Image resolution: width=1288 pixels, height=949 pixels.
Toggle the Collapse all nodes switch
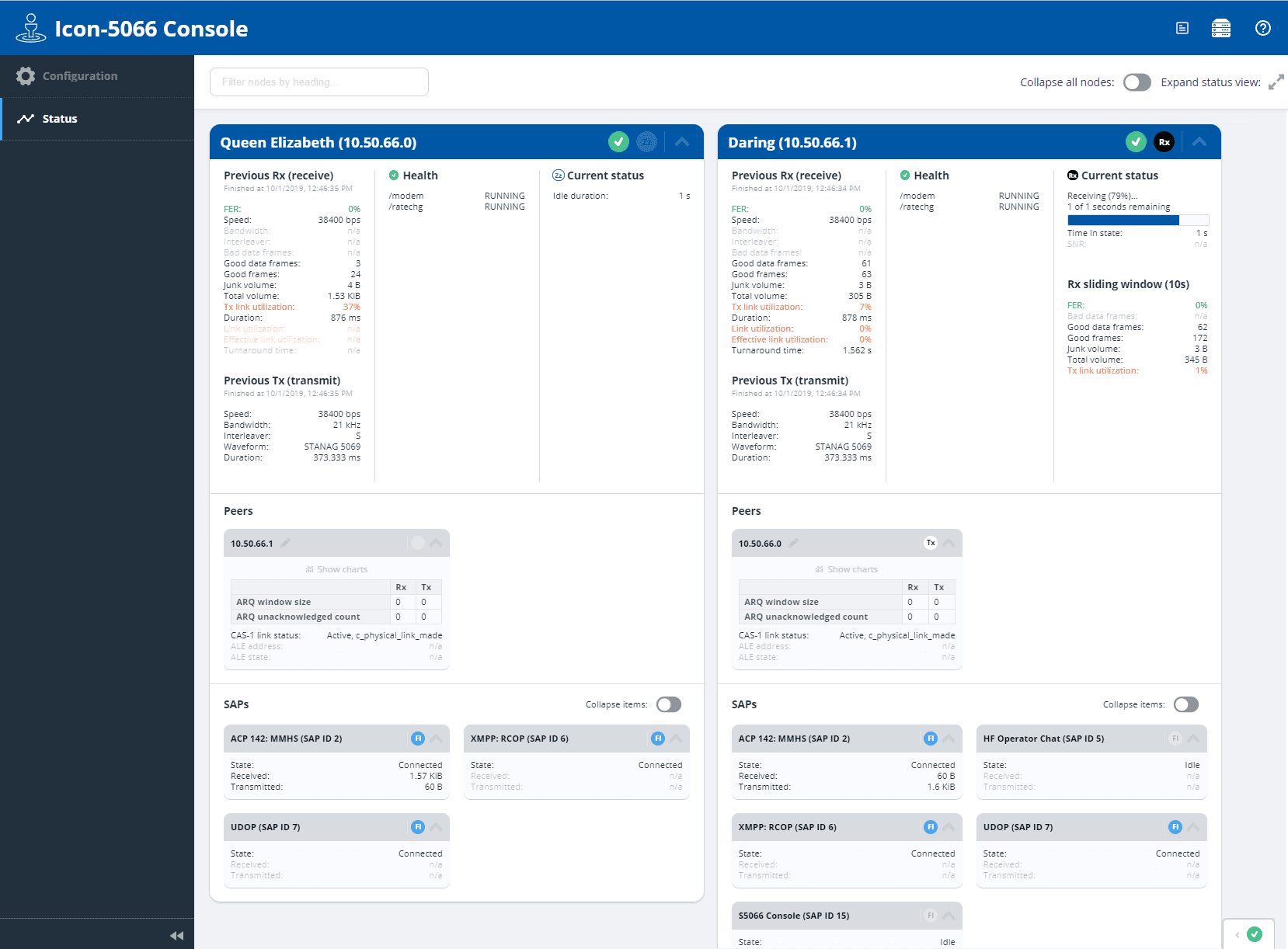1137,82
